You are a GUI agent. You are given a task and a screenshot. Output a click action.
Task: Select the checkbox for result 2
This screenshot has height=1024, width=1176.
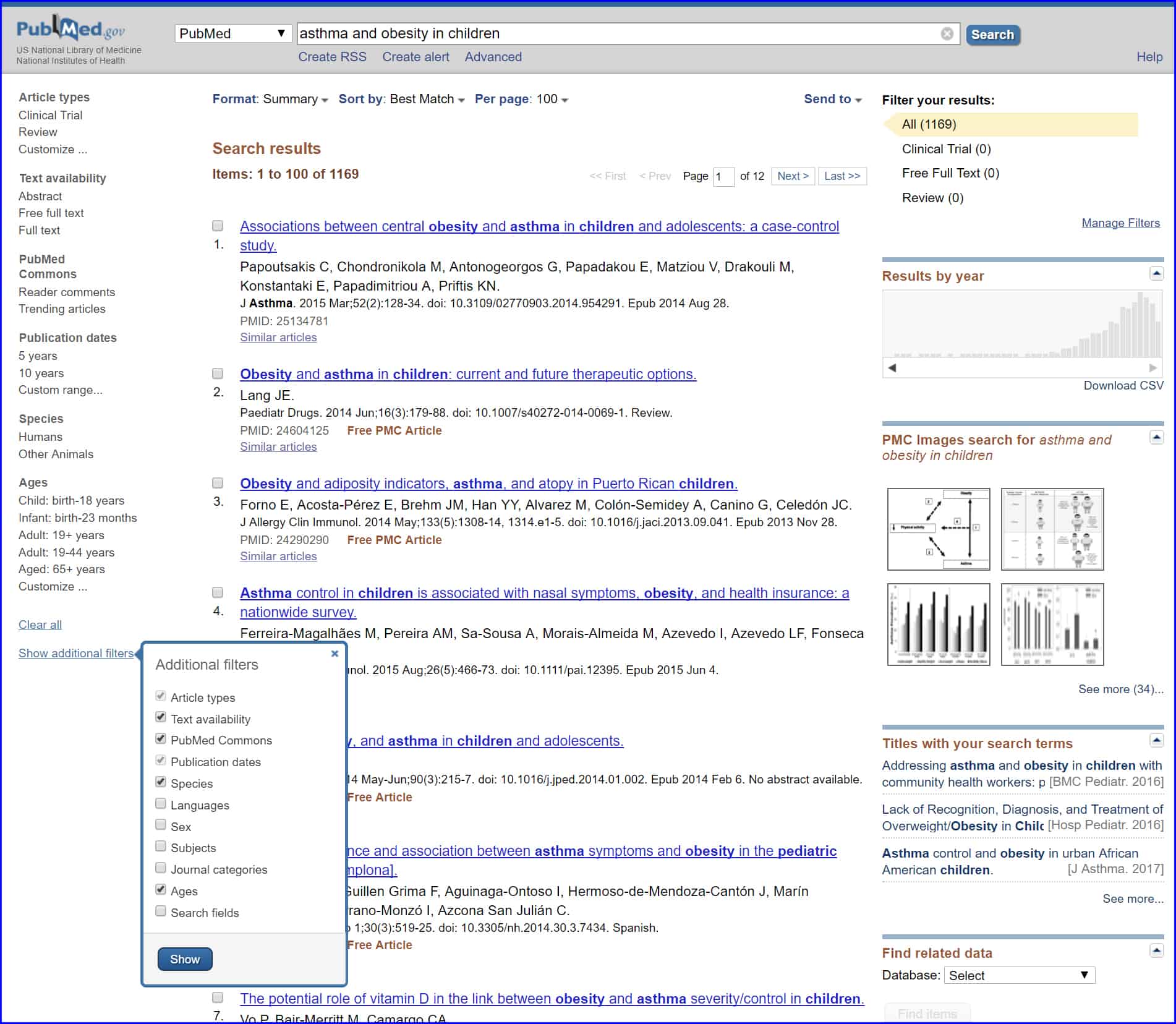click(218, 373)
